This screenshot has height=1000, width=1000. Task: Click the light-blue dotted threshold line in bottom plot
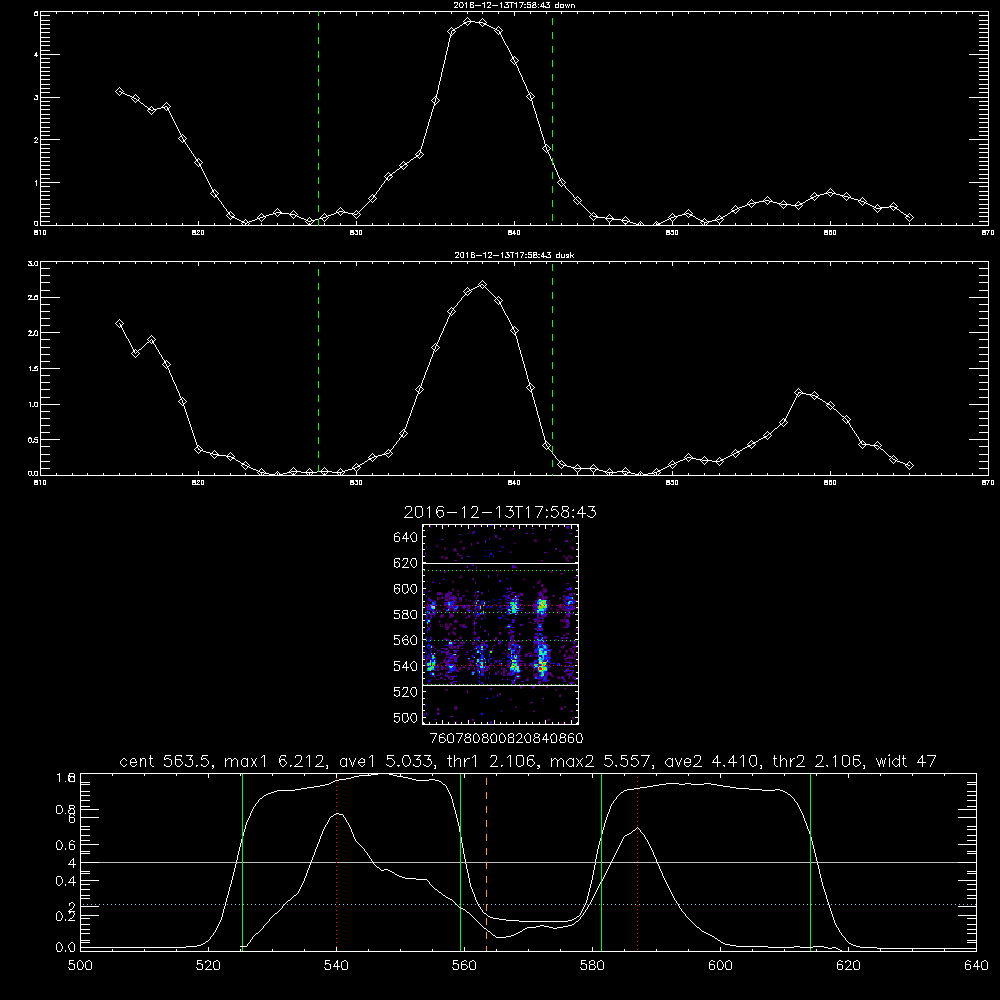528,904
